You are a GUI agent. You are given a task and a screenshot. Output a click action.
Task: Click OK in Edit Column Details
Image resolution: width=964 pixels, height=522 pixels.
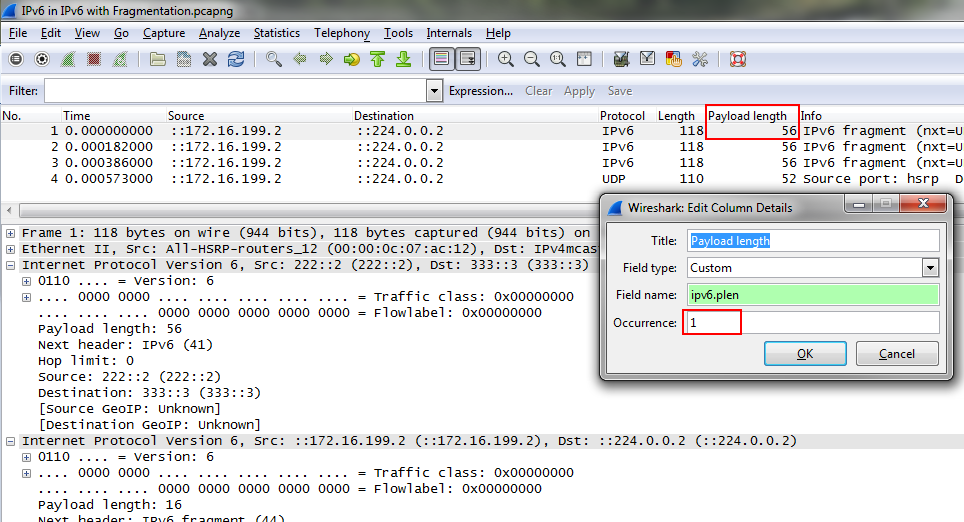click(x=805, y=354)
